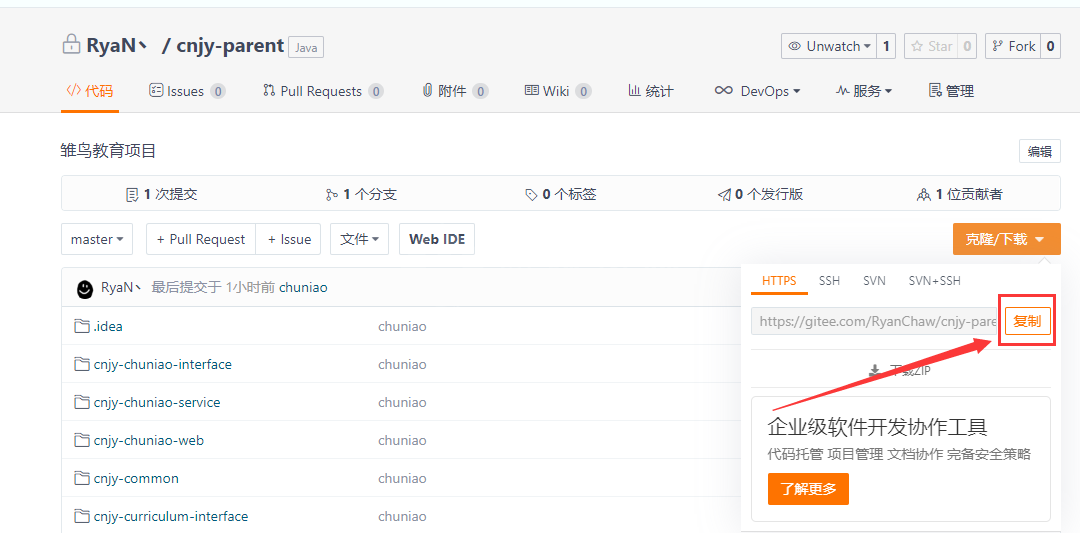1080x533 pixels.
Task: Click the 编辑 button
Action: tap(1039, 151)
